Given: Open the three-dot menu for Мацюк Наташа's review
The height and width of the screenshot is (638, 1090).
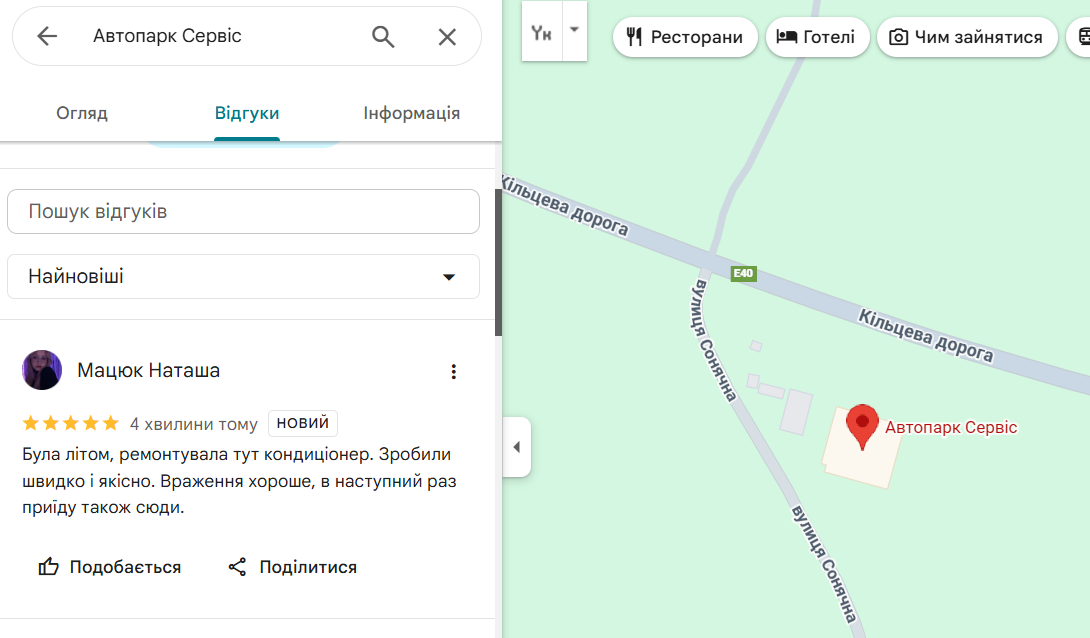Looking at the screenshot, I should pos(453,372).
